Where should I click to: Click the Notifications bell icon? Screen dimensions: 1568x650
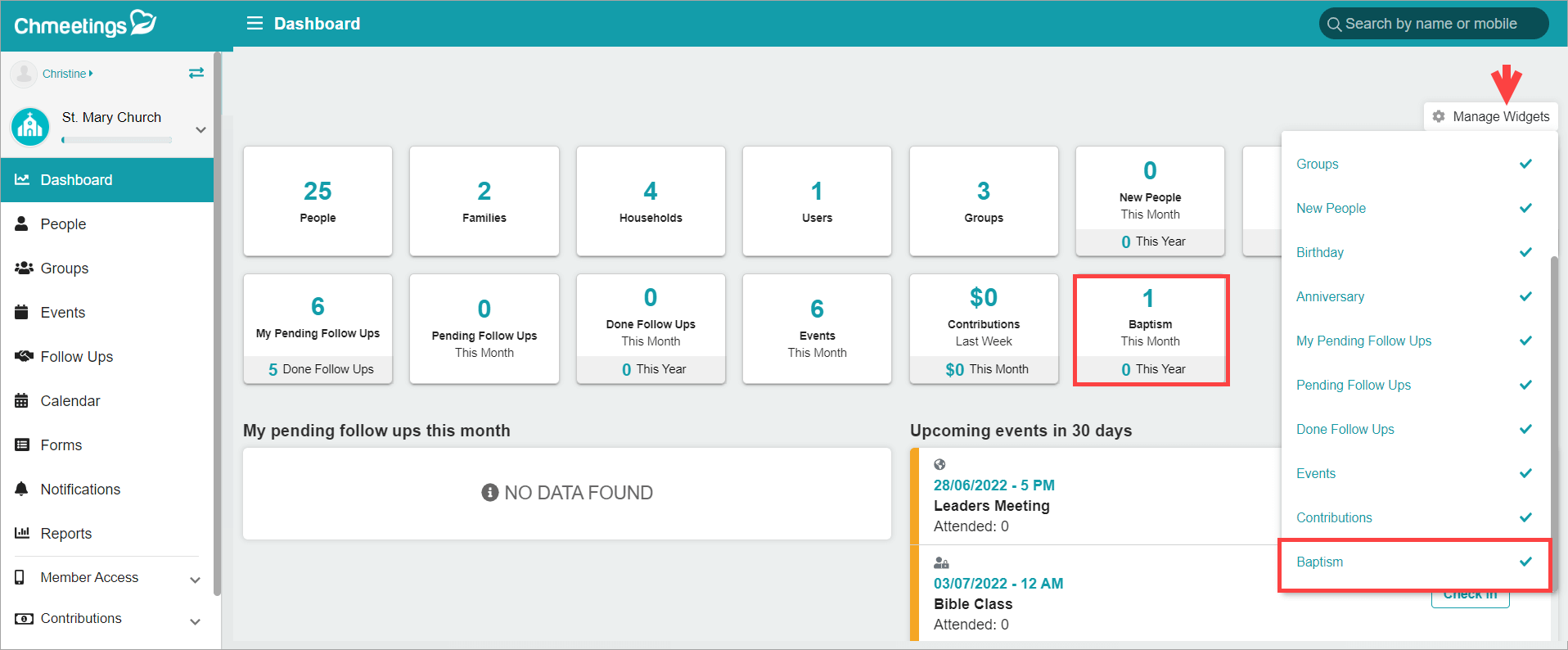pos(22,489)
